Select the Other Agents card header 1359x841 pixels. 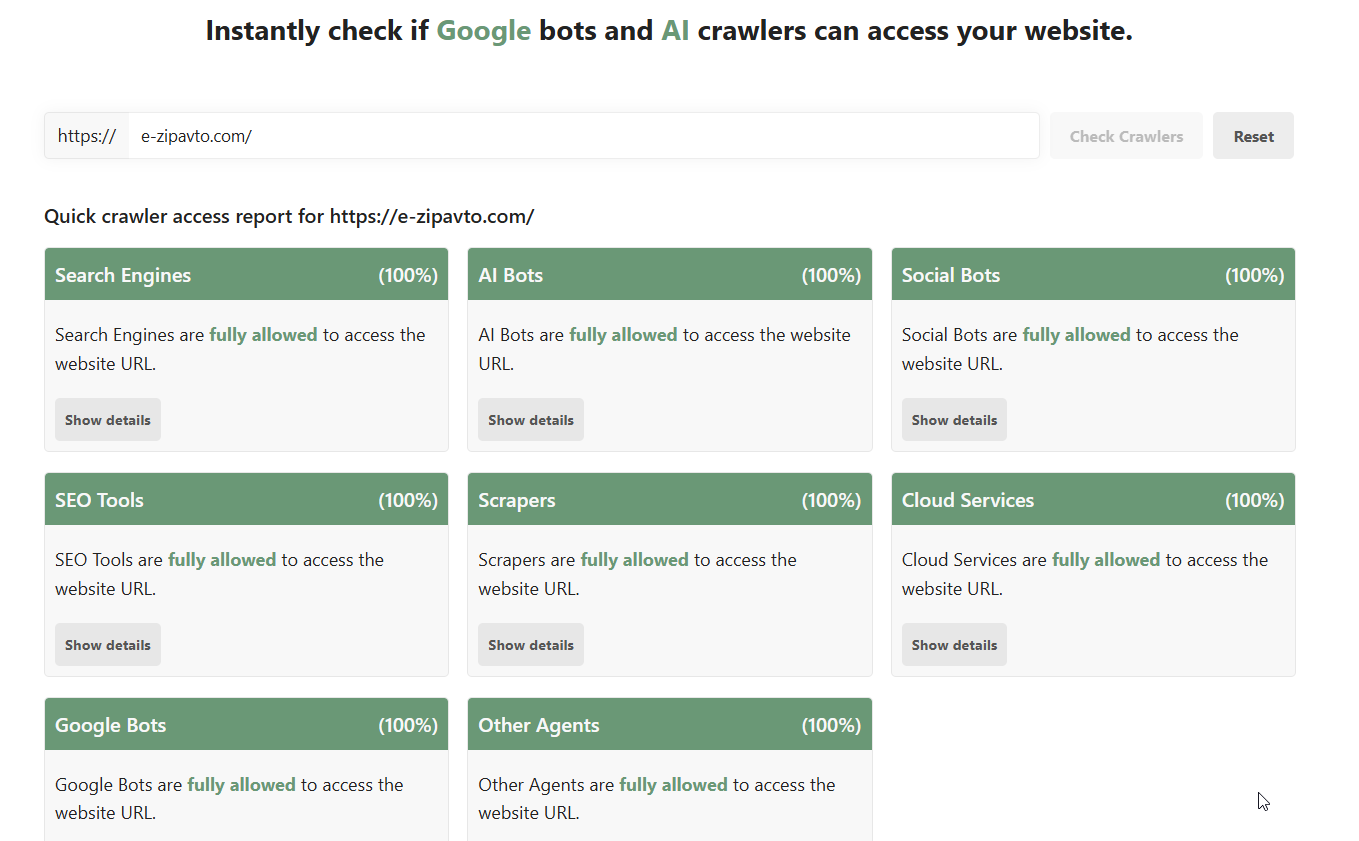[669, 725]
